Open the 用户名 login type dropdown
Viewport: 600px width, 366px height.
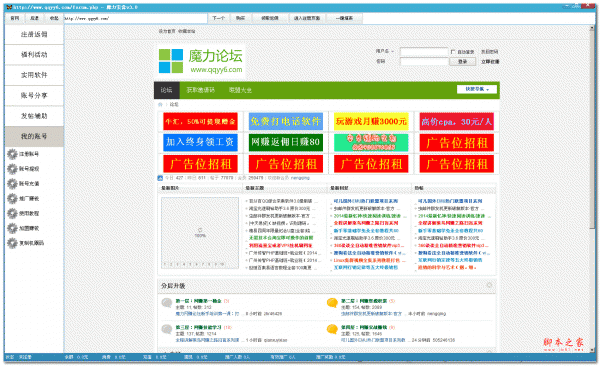[x=385, y=51]
